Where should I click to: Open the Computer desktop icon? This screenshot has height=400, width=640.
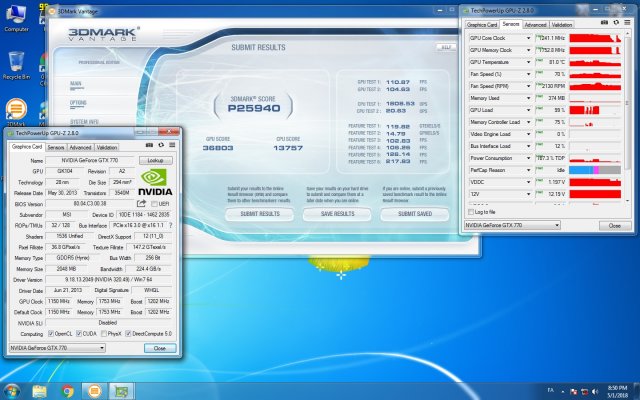(16, 17)
